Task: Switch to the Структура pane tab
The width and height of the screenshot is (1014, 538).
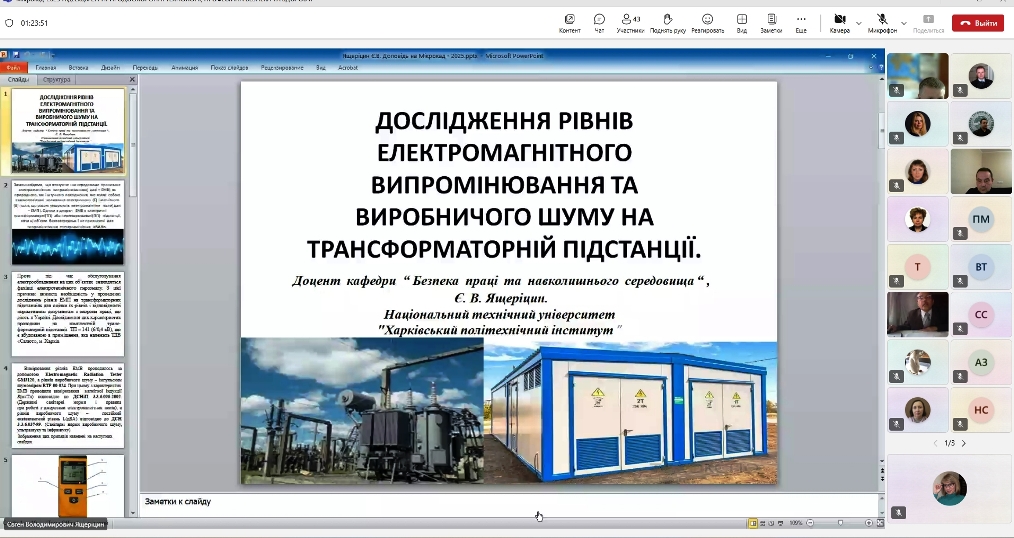Action: [57, 79]
